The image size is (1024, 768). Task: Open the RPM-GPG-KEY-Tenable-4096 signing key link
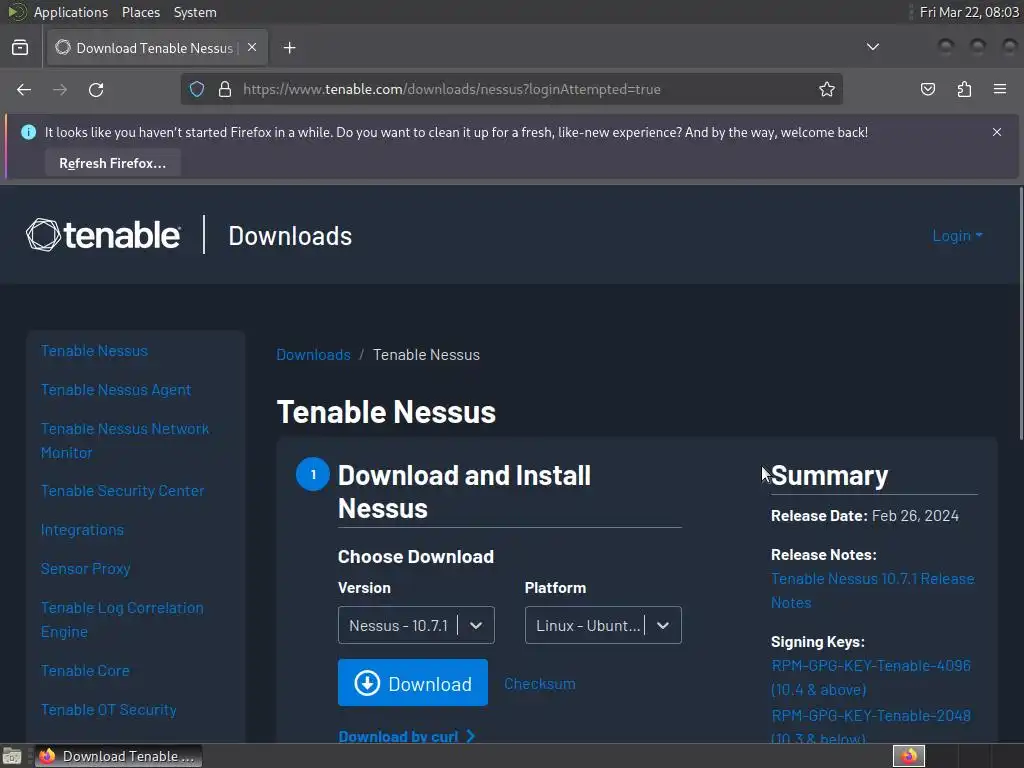pyautogui.click(x=871, y=677)
